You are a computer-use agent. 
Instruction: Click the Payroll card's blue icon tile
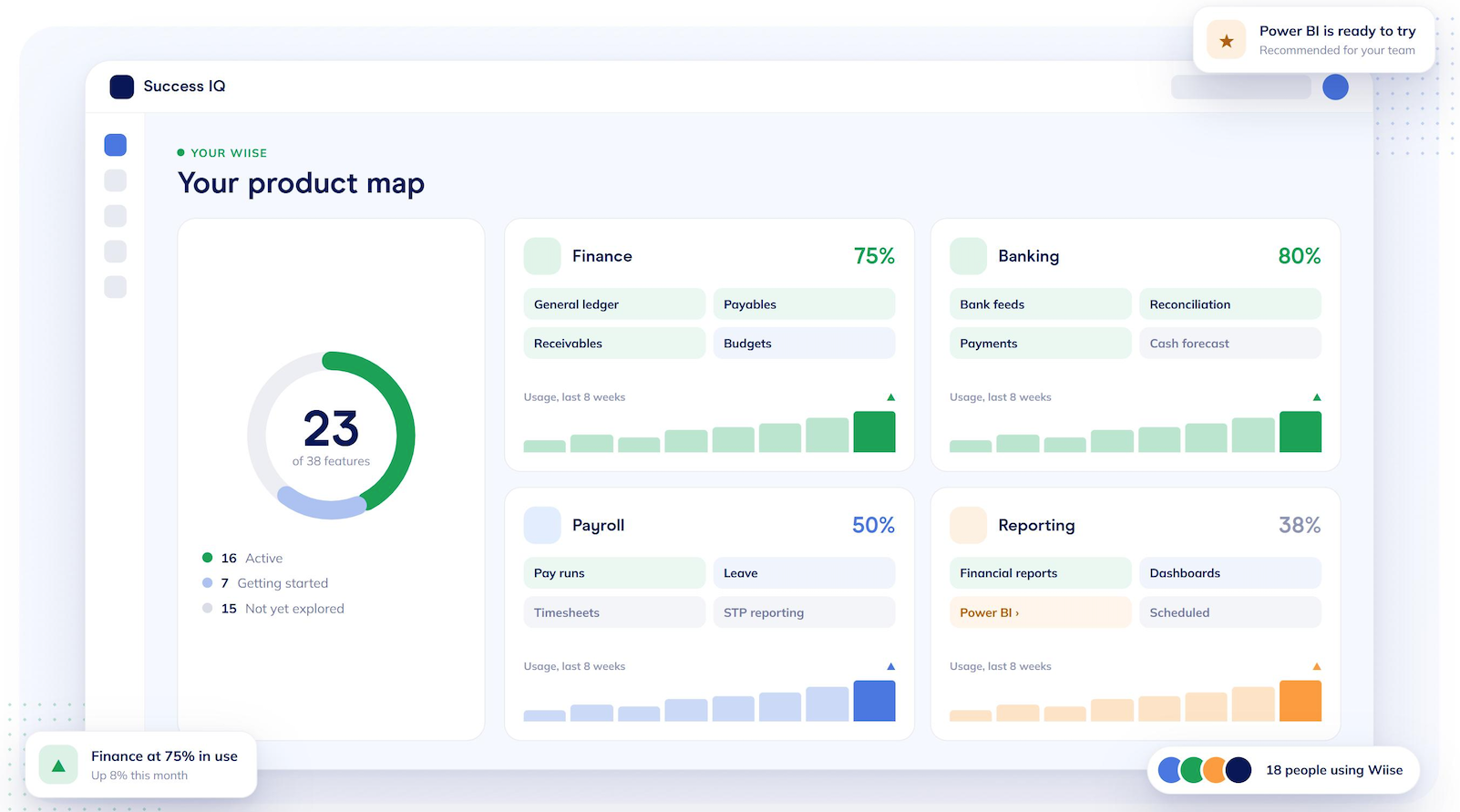point(542,525)
